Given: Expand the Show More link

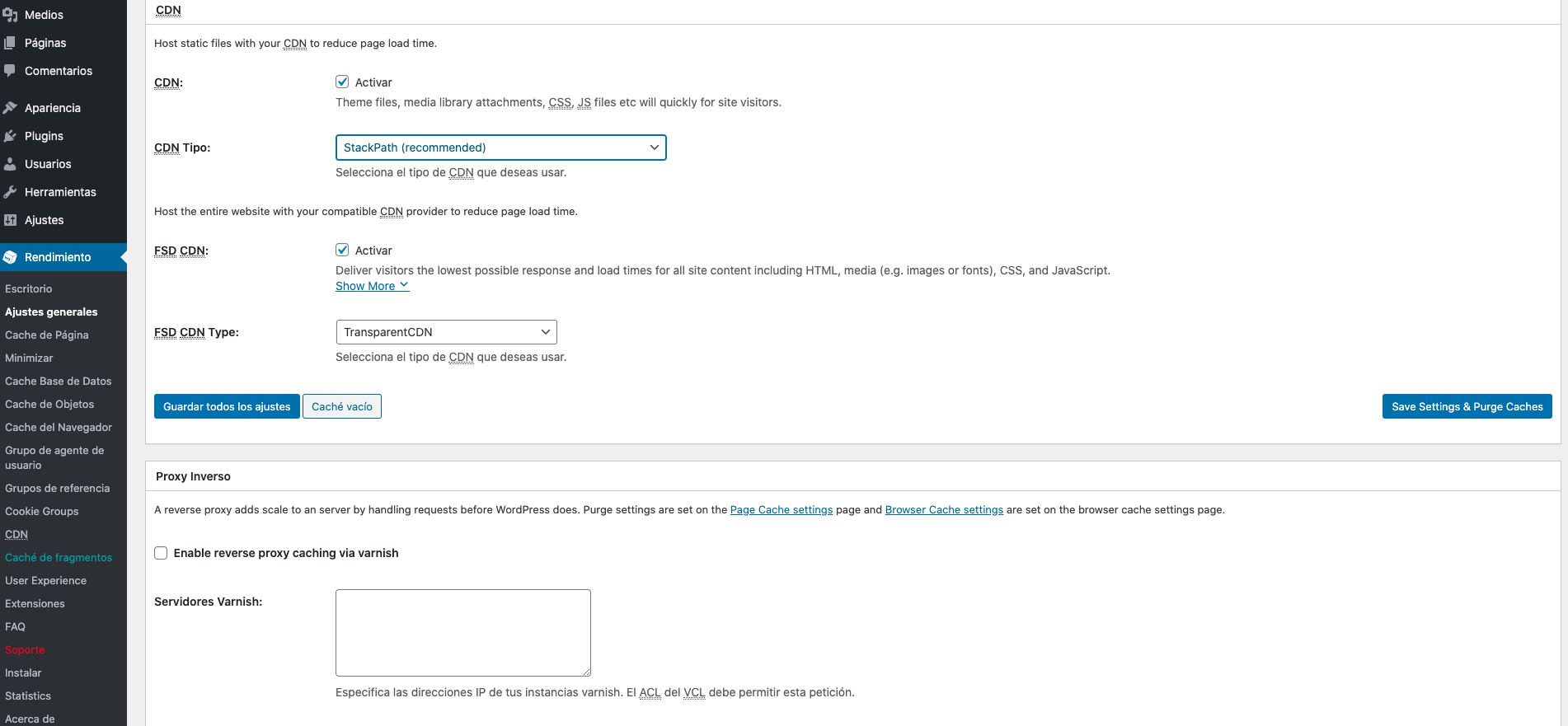Looking at the screenshot, I should pos(372,286).
